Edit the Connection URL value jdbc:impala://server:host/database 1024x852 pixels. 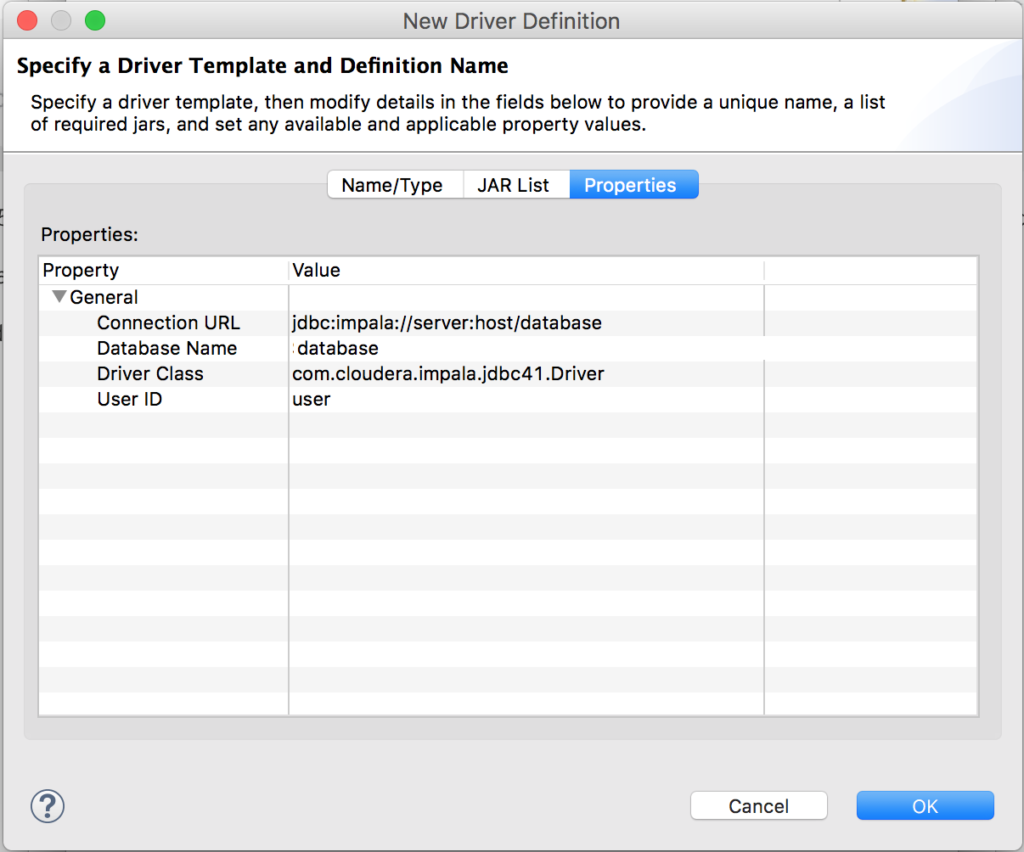click(447, 323)
